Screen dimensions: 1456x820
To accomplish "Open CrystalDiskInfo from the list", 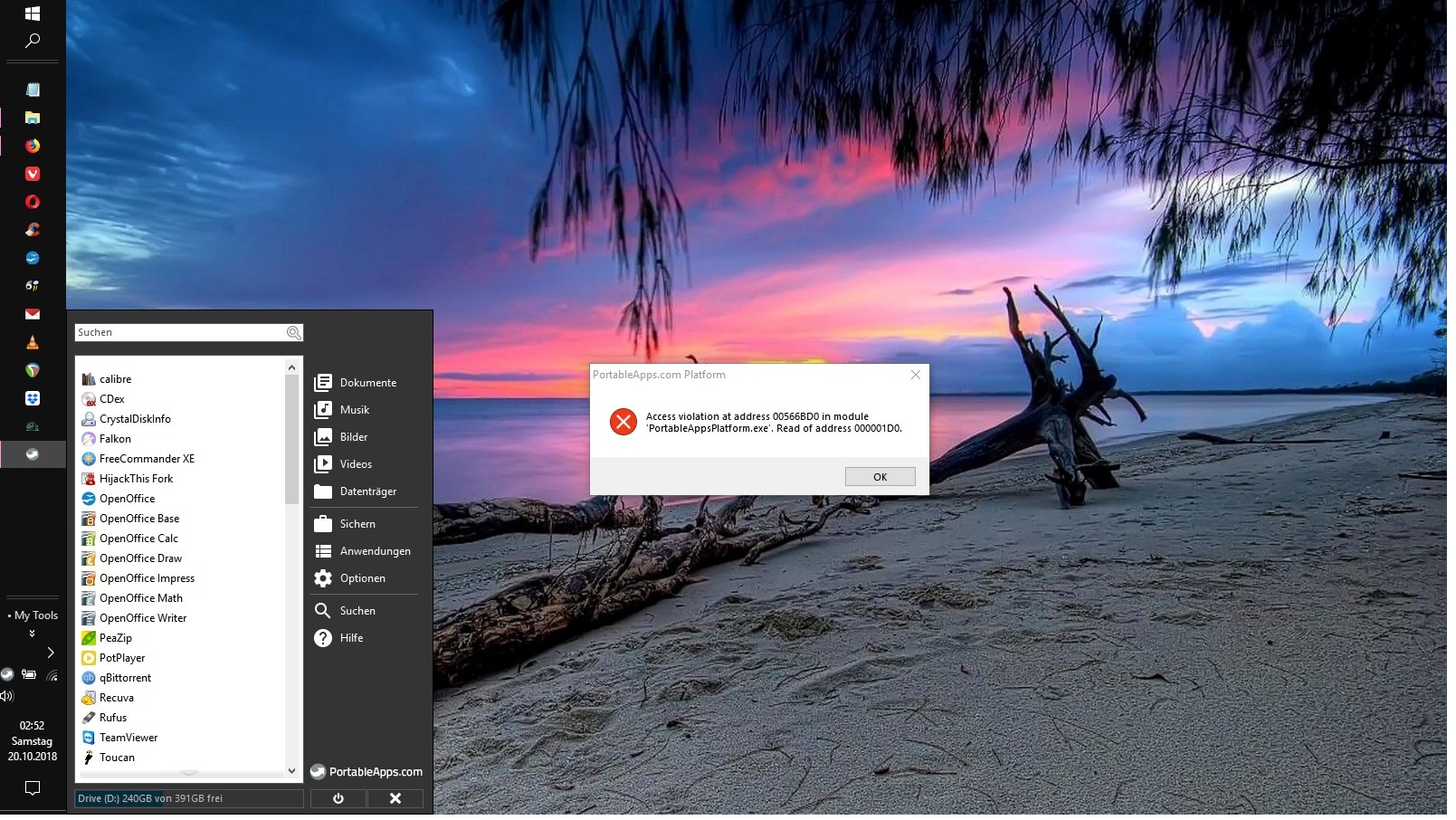I will (x=134, y=419).
